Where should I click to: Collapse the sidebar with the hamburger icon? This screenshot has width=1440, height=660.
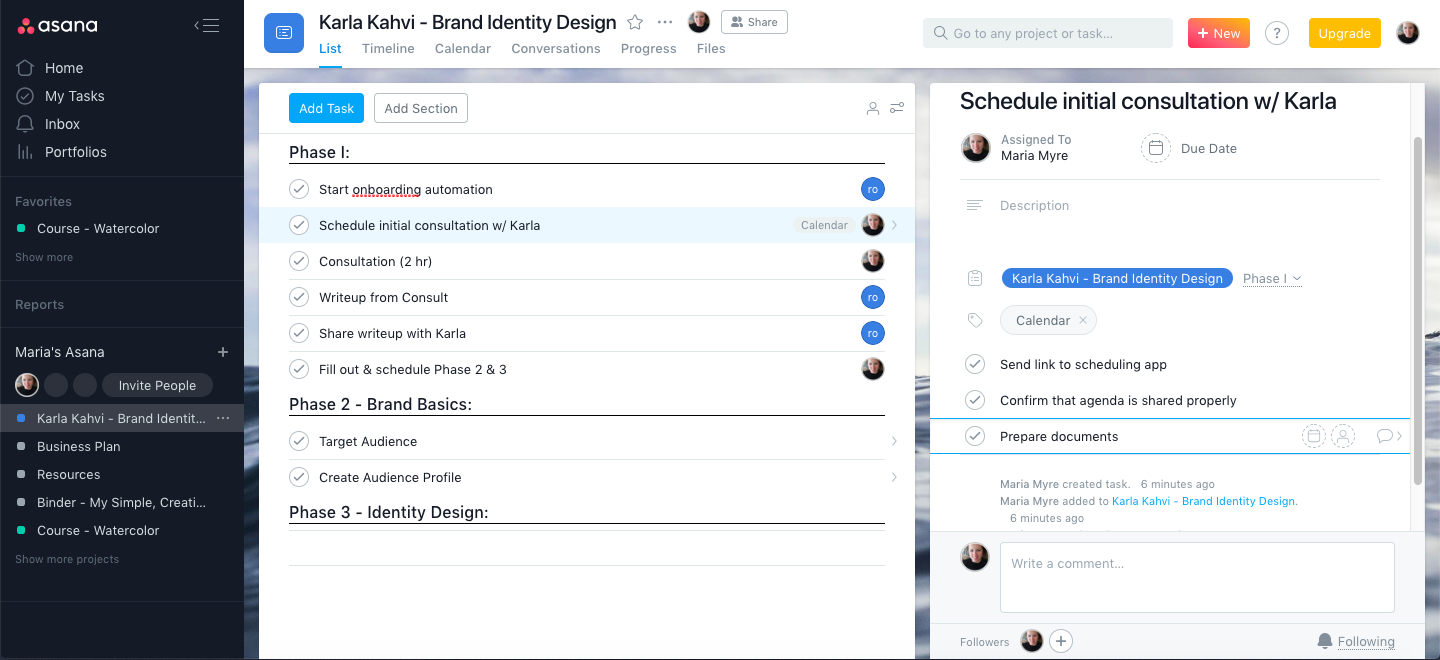click(x=207, y=26)
